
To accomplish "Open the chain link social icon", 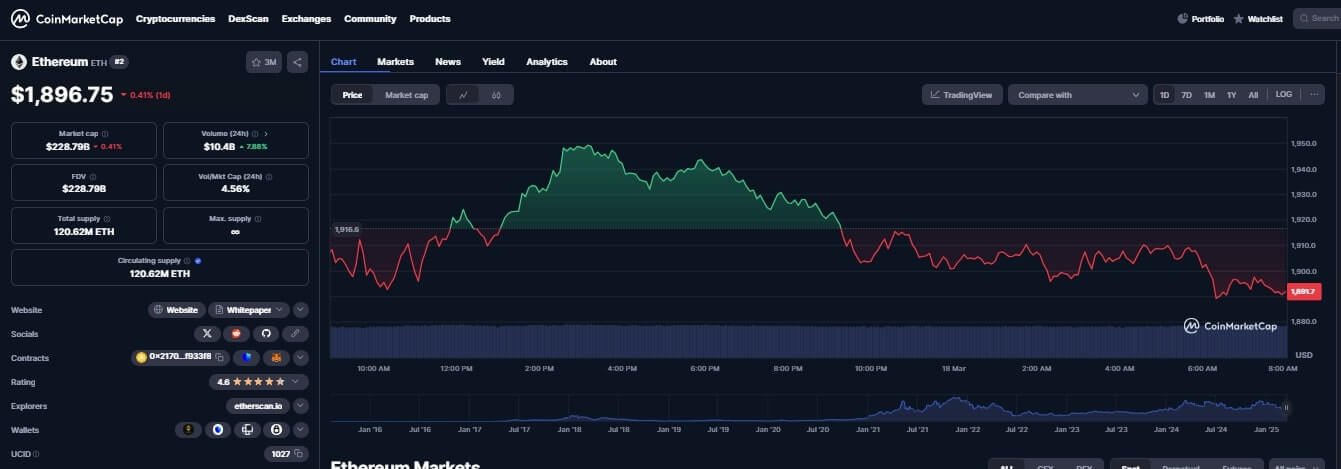I will [x=296, y=334].
